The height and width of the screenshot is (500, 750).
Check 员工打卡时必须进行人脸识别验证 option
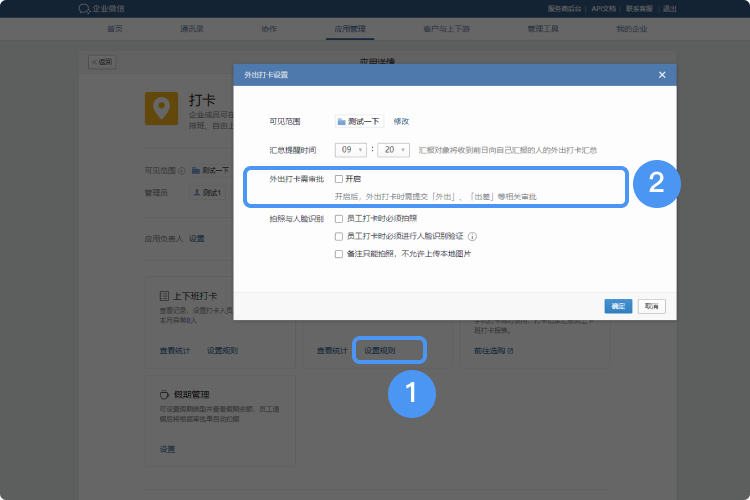pyautogui.click(x=339, y=236)
